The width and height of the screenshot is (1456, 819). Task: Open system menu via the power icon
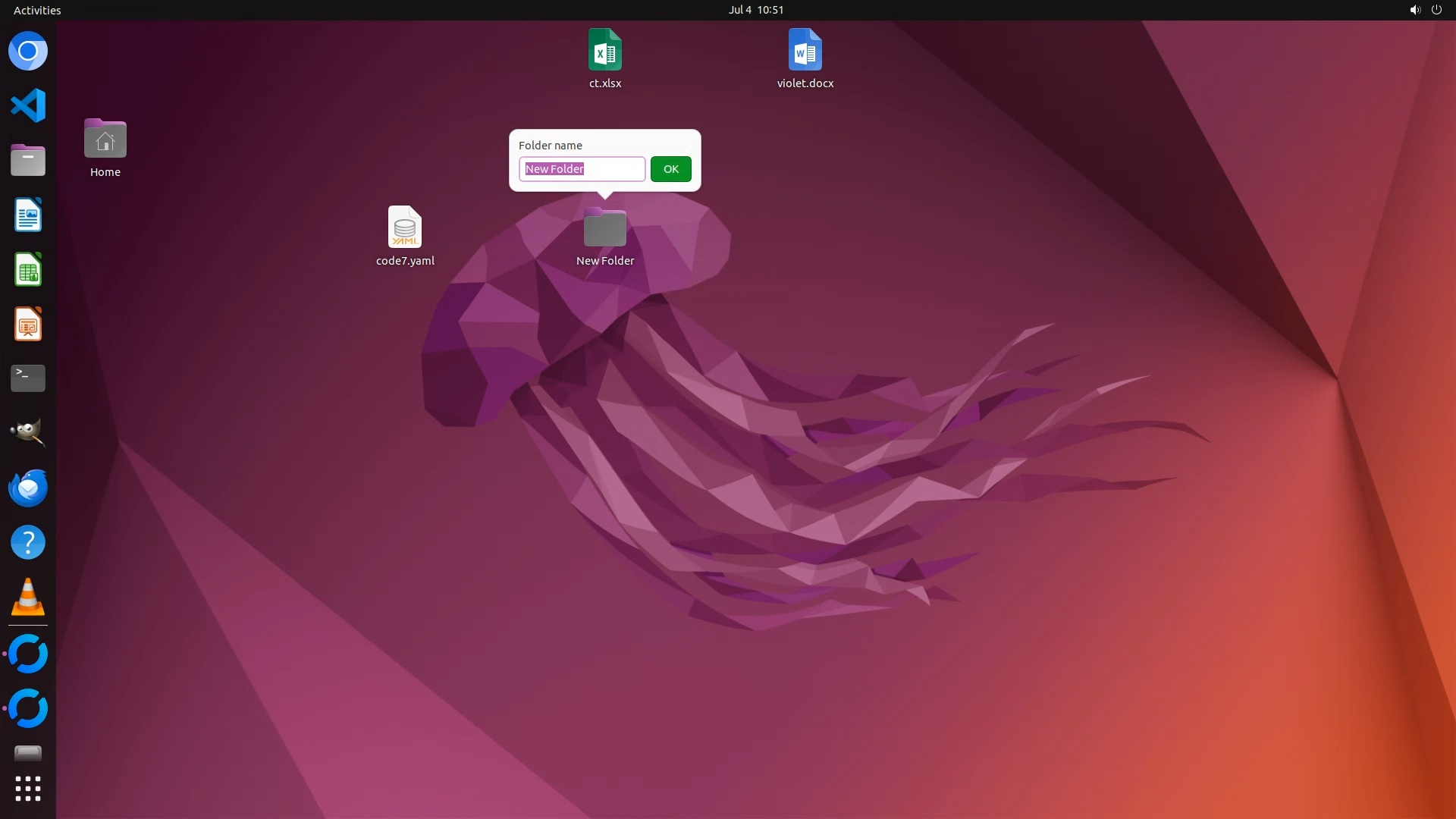click(1436, 10)
